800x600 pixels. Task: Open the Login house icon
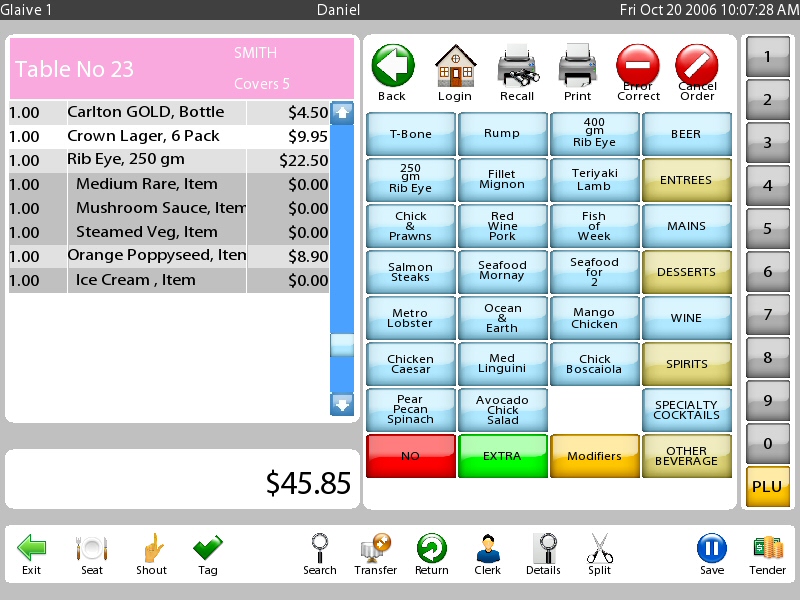[x=455, y=65]
